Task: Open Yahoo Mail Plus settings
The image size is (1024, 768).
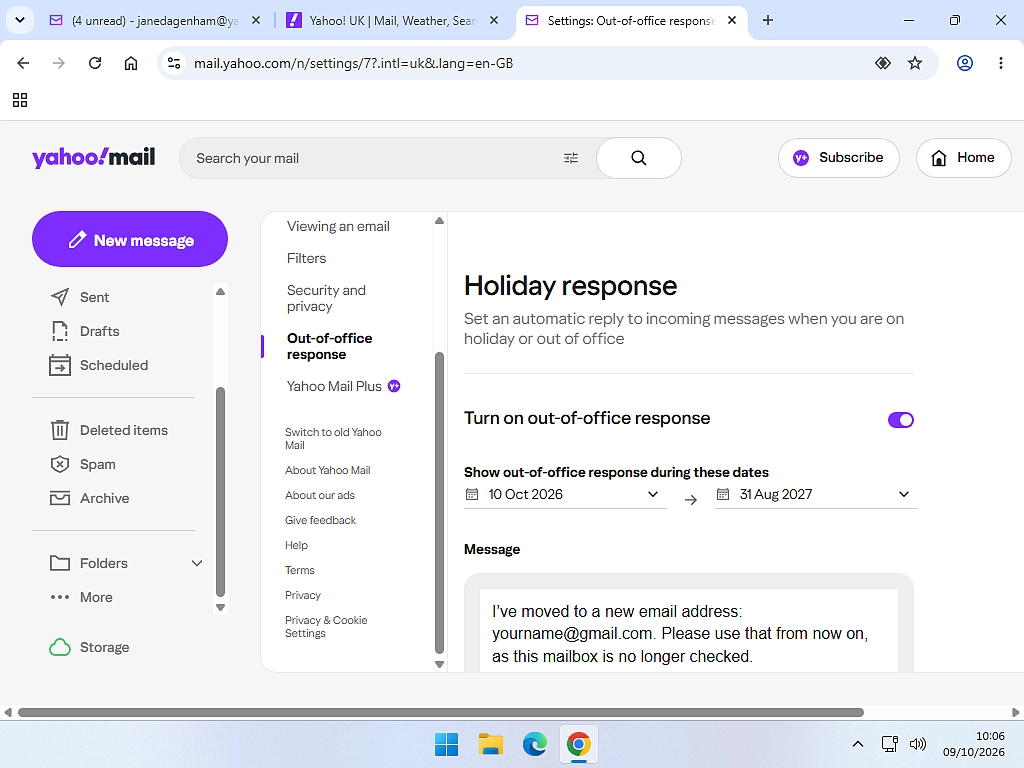Action: tap(334, 386)
